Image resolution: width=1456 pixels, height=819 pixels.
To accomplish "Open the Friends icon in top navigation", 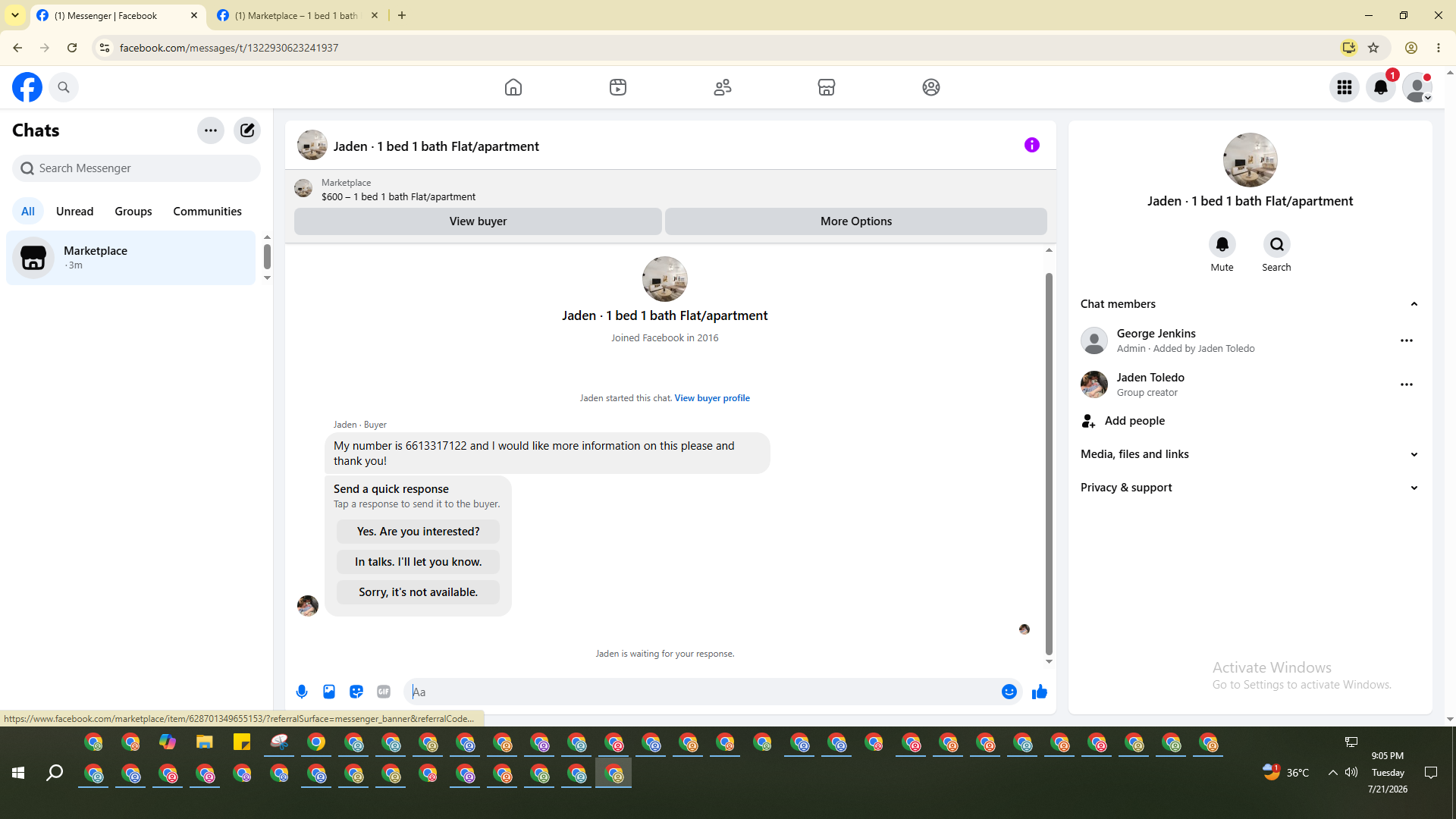I will [x=723, y=87].
